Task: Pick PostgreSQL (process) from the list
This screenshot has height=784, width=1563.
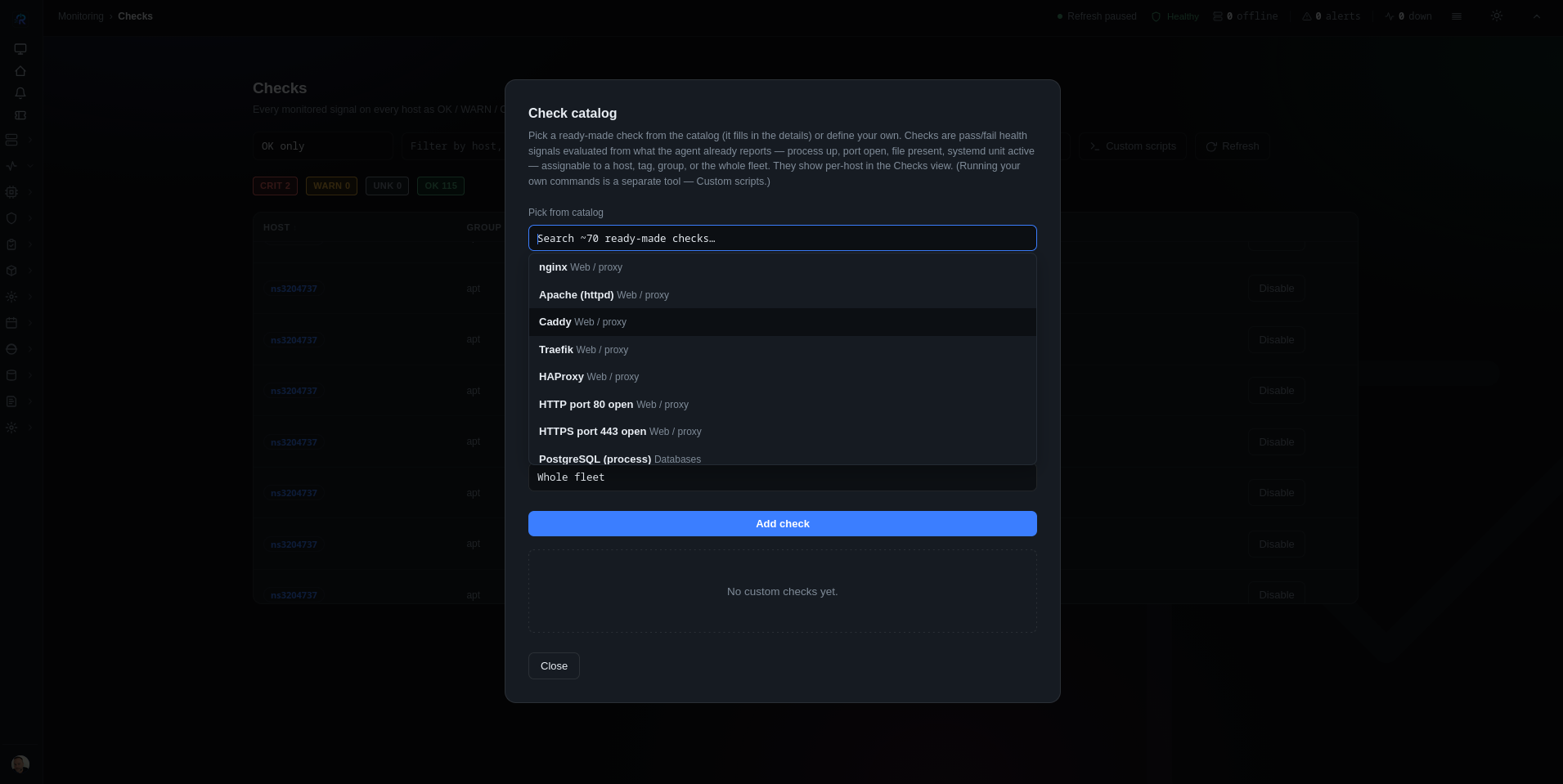Action: click(783, 456)
